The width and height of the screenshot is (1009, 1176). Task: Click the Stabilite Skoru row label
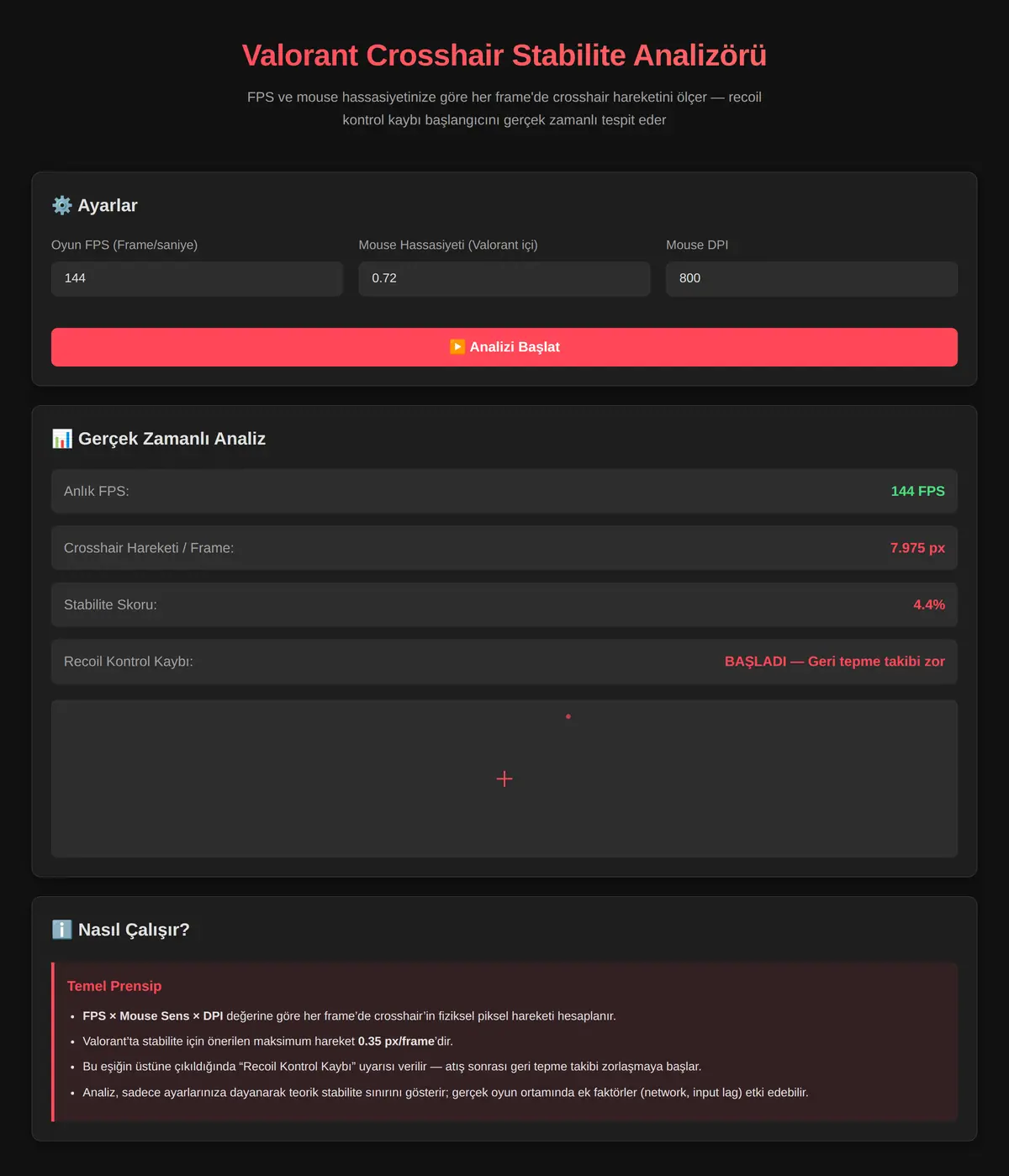pos(110,604)
